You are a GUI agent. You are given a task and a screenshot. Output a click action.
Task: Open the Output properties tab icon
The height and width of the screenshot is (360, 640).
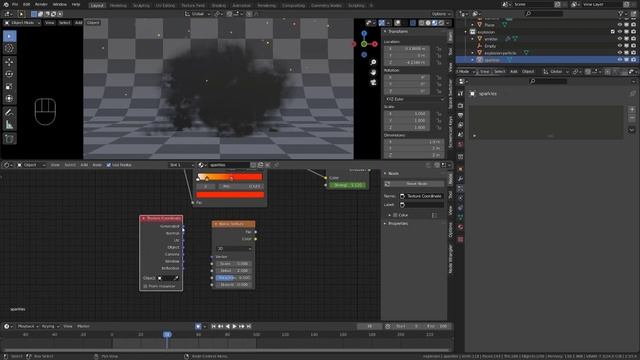[460, 116]
